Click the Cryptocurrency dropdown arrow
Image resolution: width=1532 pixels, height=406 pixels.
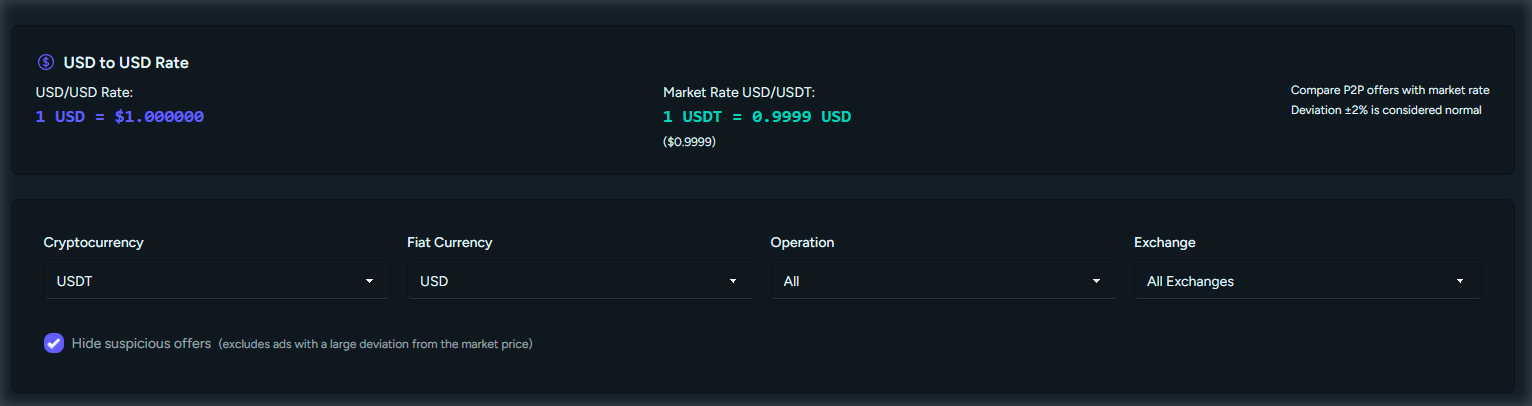tap(369, 281)
